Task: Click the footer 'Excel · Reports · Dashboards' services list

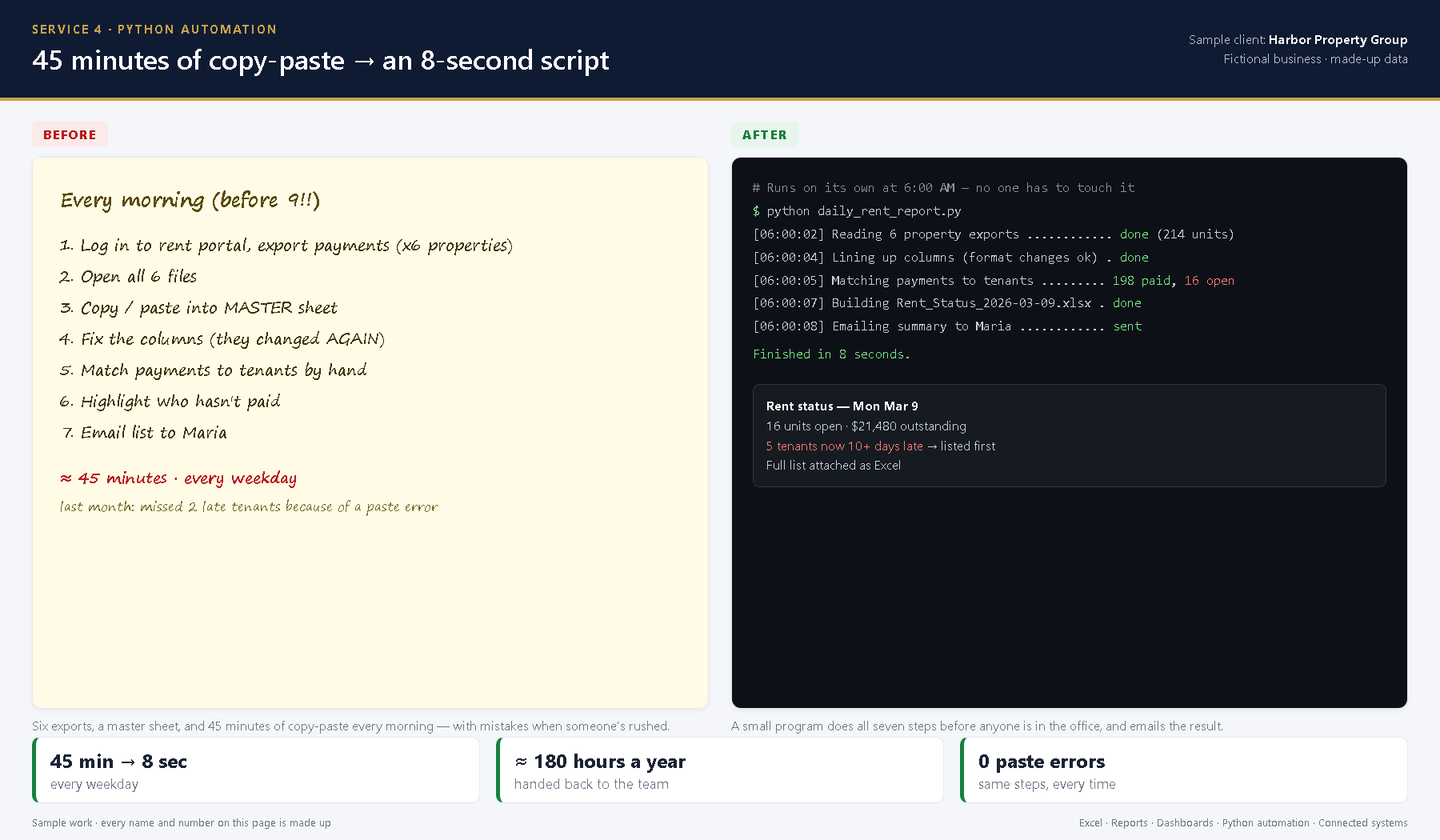Action: tap(1243, 823)
